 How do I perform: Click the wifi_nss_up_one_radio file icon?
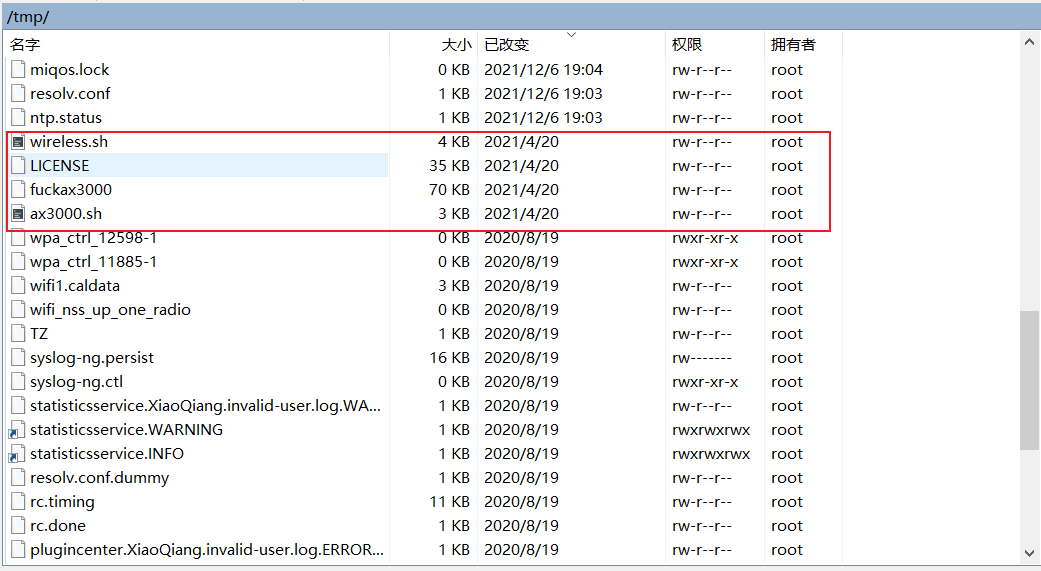[x=19, y=309]
